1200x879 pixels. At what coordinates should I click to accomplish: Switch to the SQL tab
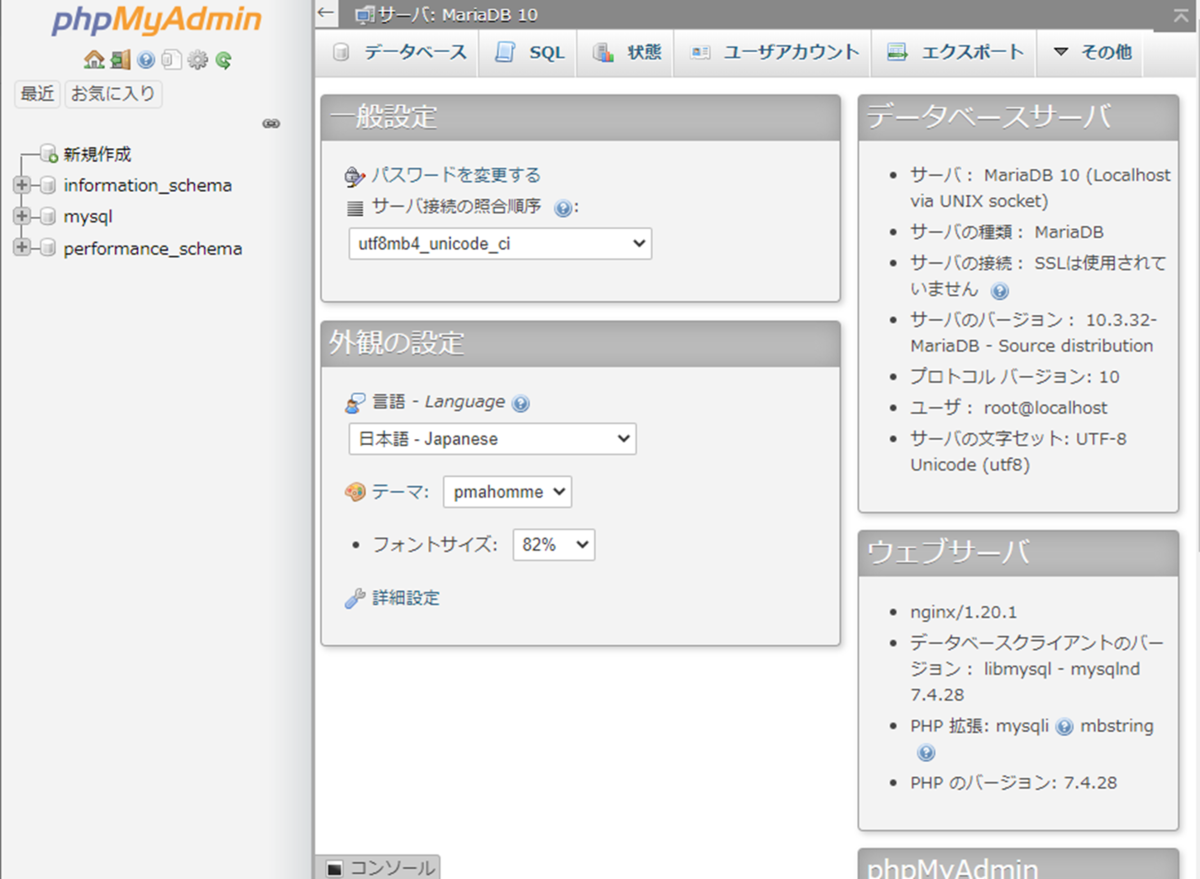click(x=530, y=52)
